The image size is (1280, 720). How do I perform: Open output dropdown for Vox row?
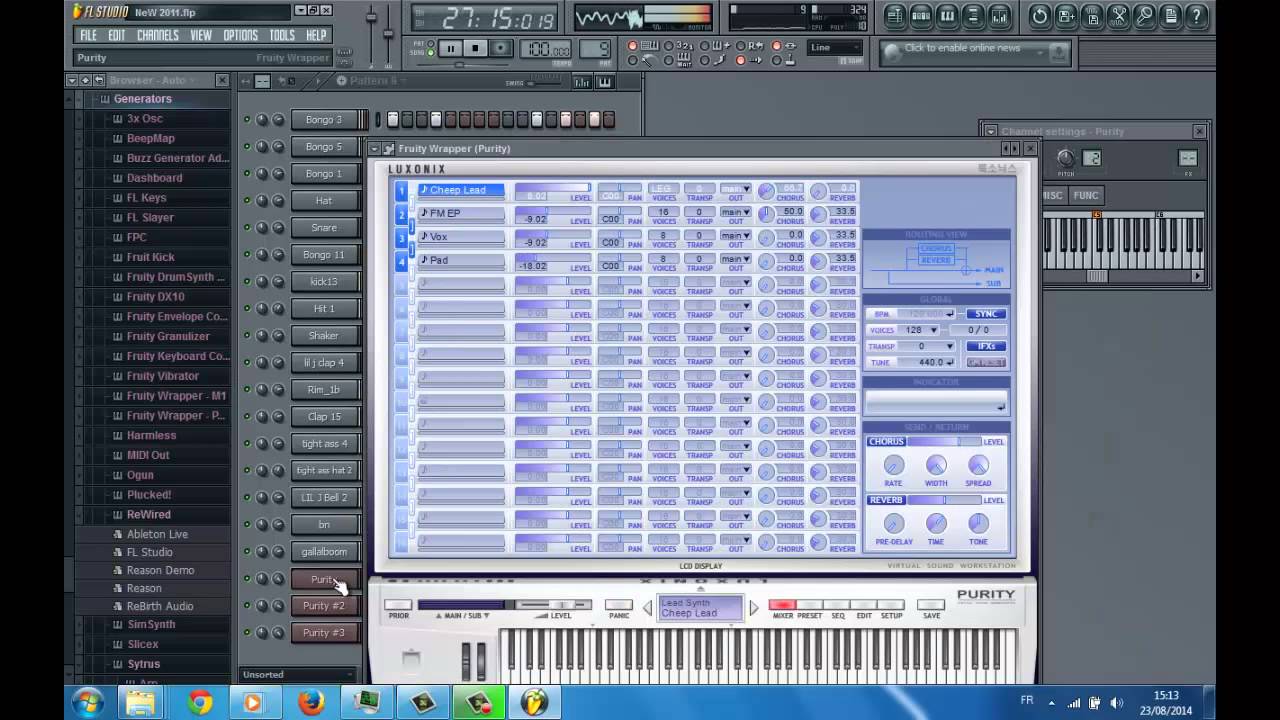click(735, 235)
